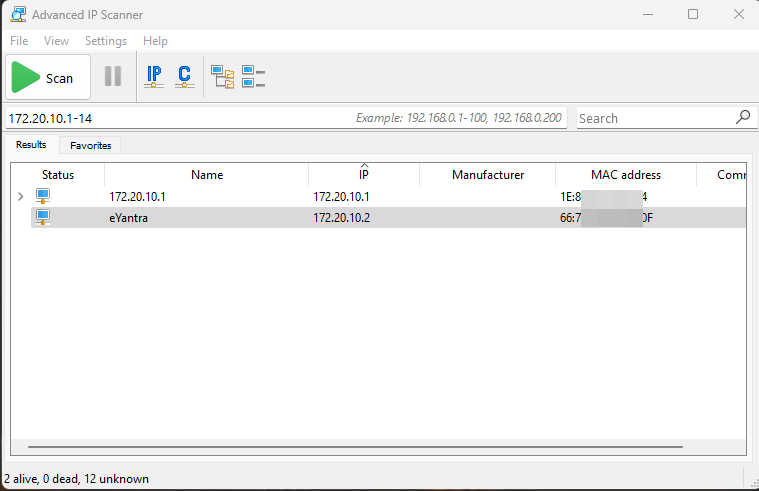Start scanning with the Scan button

coord(48,77)
